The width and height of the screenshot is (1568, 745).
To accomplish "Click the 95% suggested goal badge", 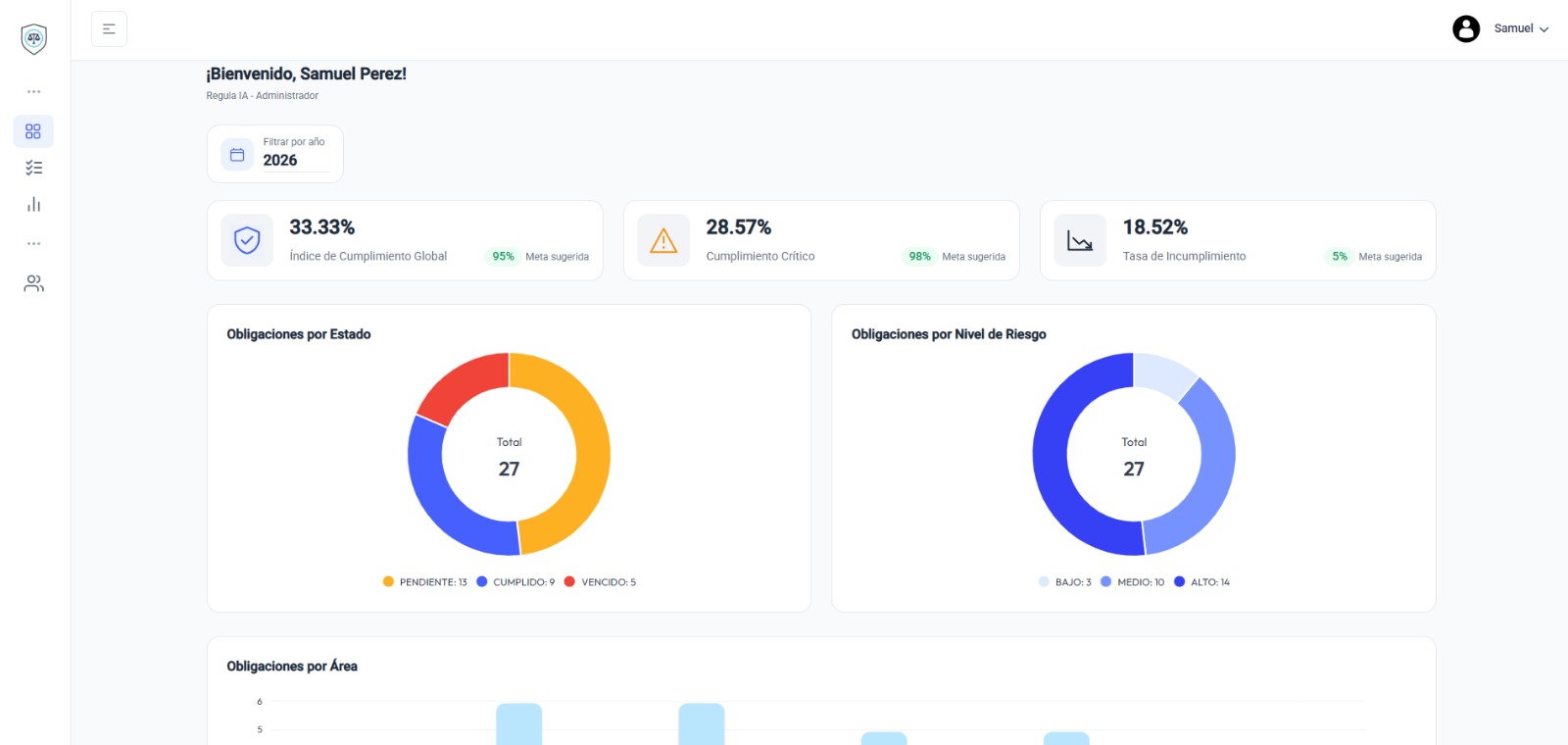I will coord(503,257).
